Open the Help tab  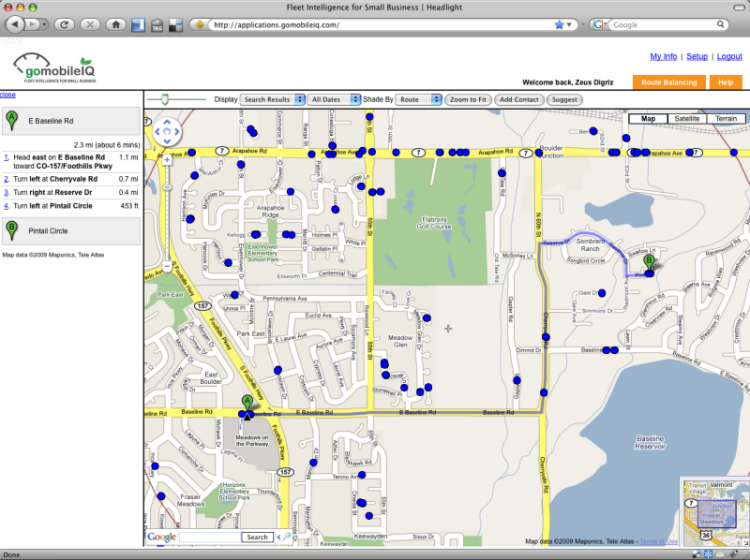click(x=725, y=82)
